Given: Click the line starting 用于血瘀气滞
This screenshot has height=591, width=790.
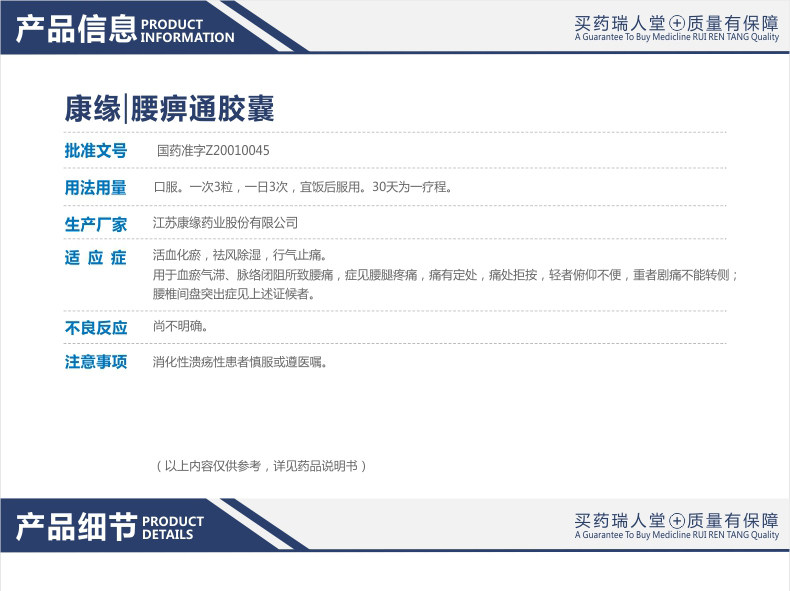Looking at the screenshot, I should coord(446,275).
